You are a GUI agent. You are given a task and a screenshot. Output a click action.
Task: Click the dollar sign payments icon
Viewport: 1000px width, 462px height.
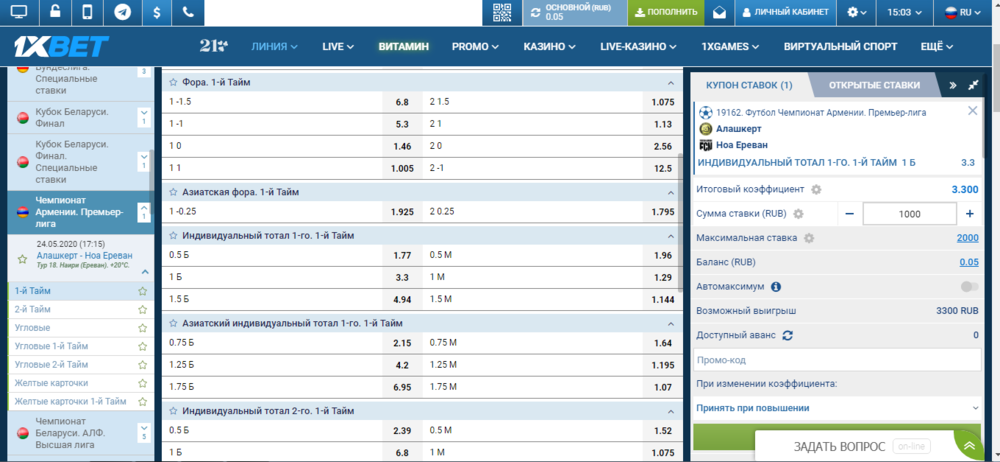tap(157, 12)
